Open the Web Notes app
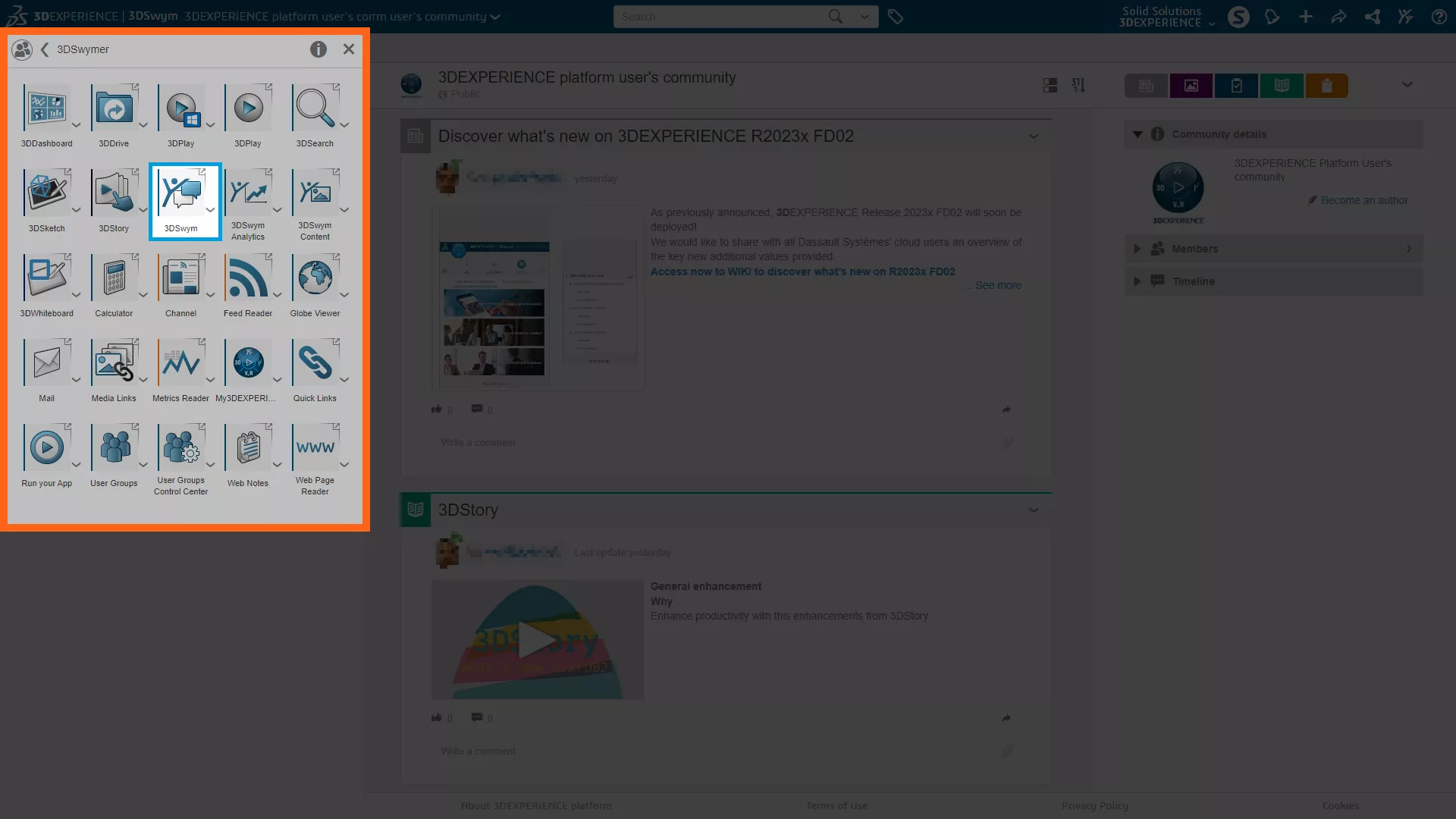 click(247, 449)
